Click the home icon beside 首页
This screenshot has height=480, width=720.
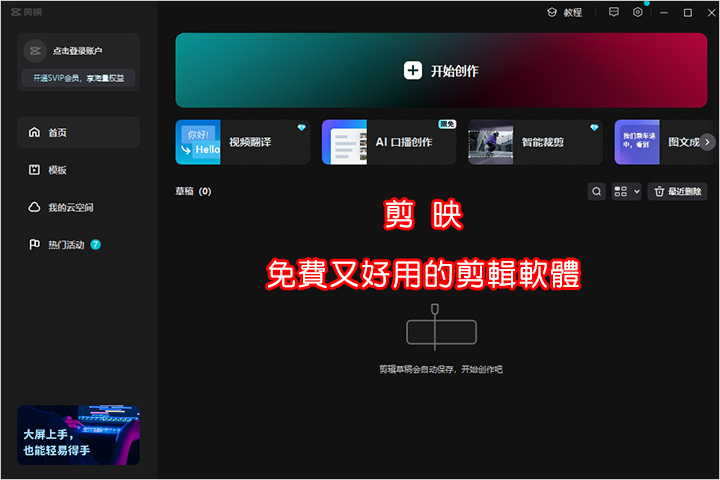click(34, 132)
